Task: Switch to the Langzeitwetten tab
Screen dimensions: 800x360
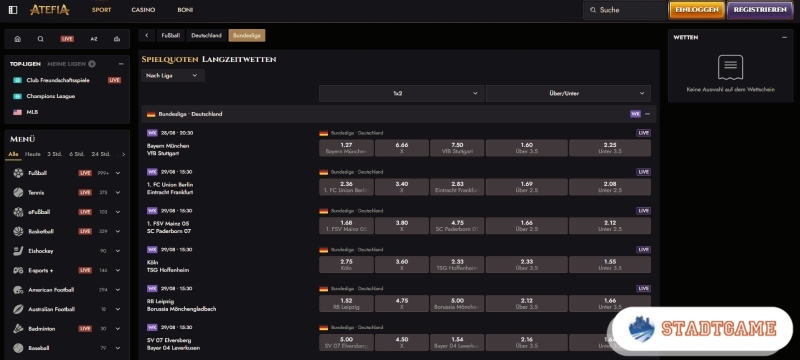Action: pos(239,59)
